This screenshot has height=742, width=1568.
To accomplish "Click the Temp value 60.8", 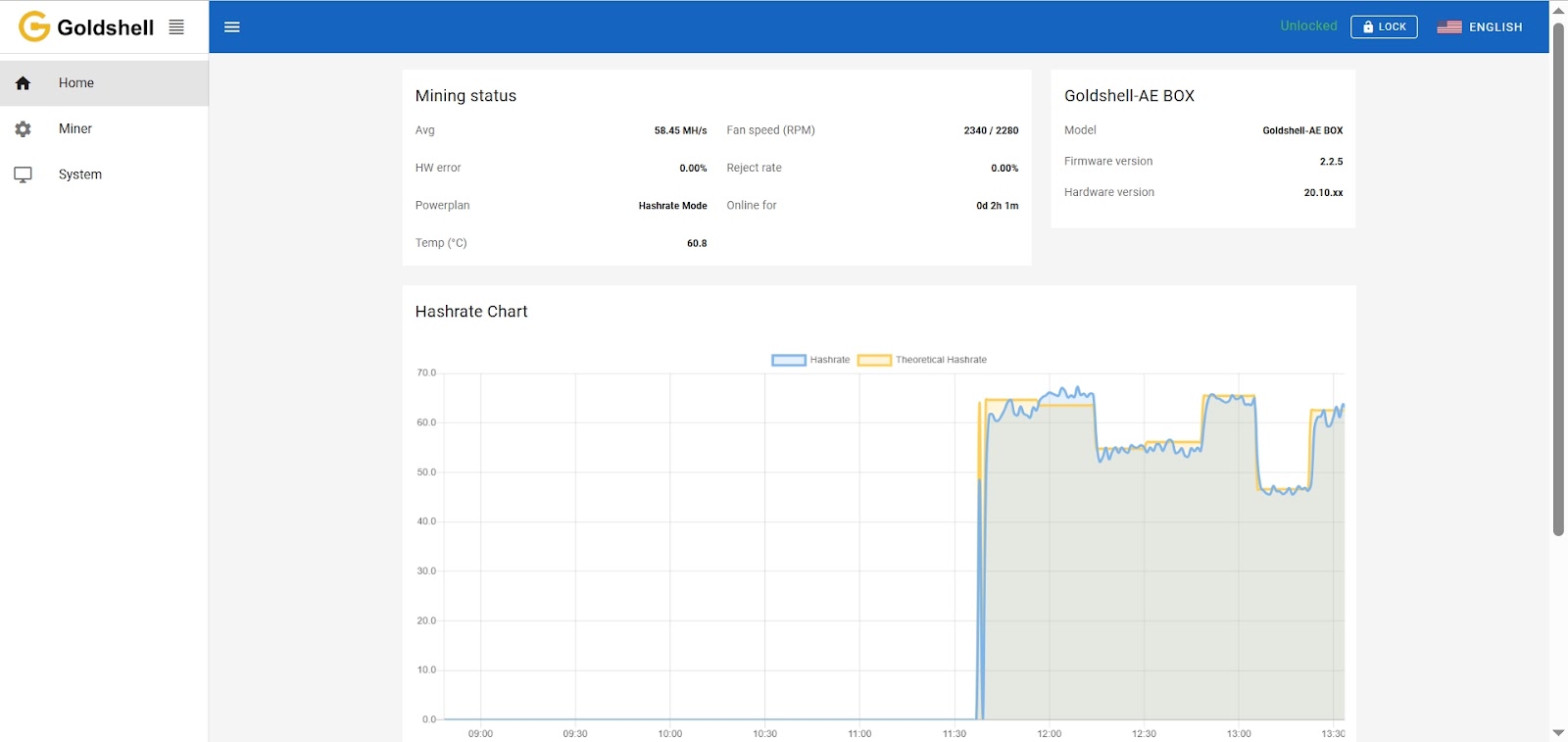I will click(697, 243).
